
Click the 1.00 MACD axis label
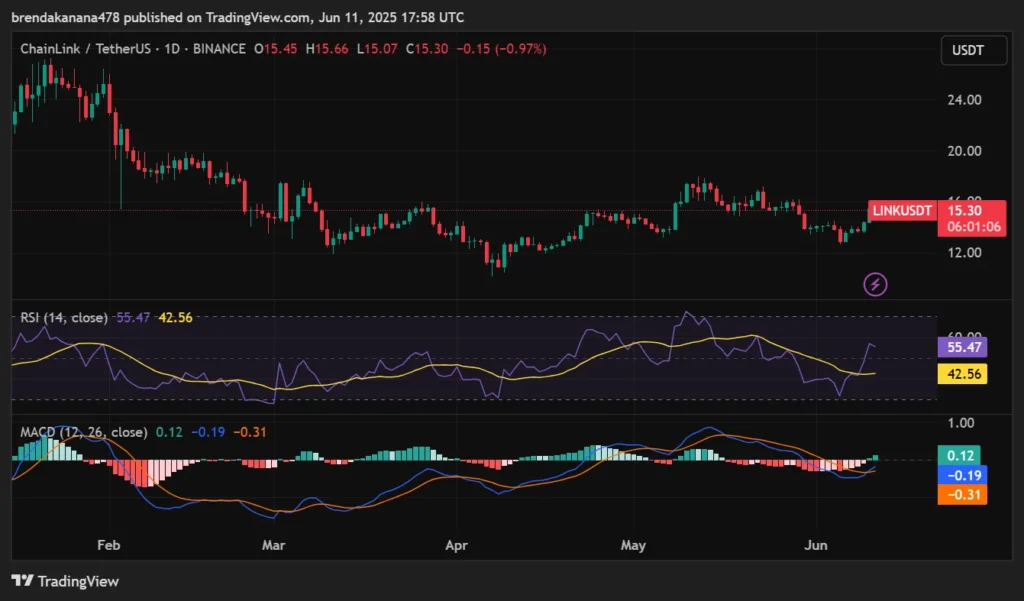coord(961,423)
